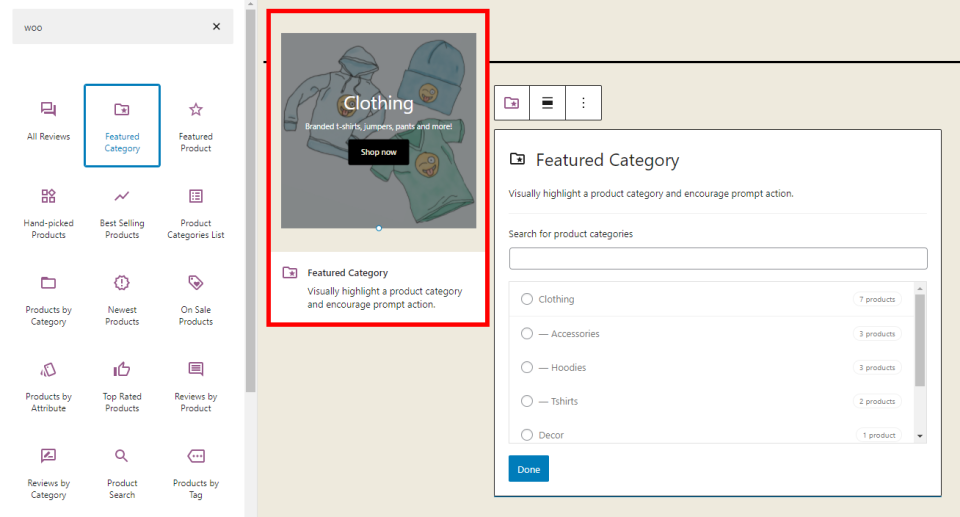Choose the Accessories category radio option

coord(527,333)
